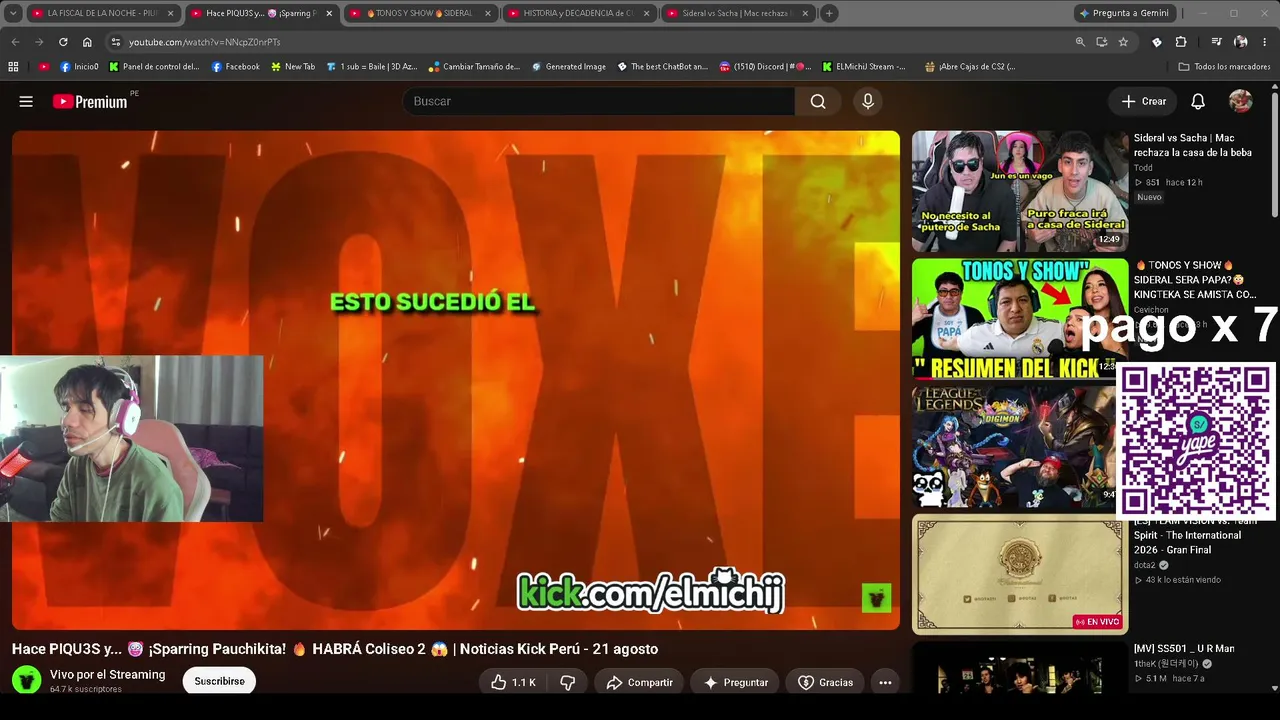This screenshot has height=720, width=1280.
Task: Close the HISTORIA y DECADENCIA tab
Action: pyautogui.click(x=647, y=13)
